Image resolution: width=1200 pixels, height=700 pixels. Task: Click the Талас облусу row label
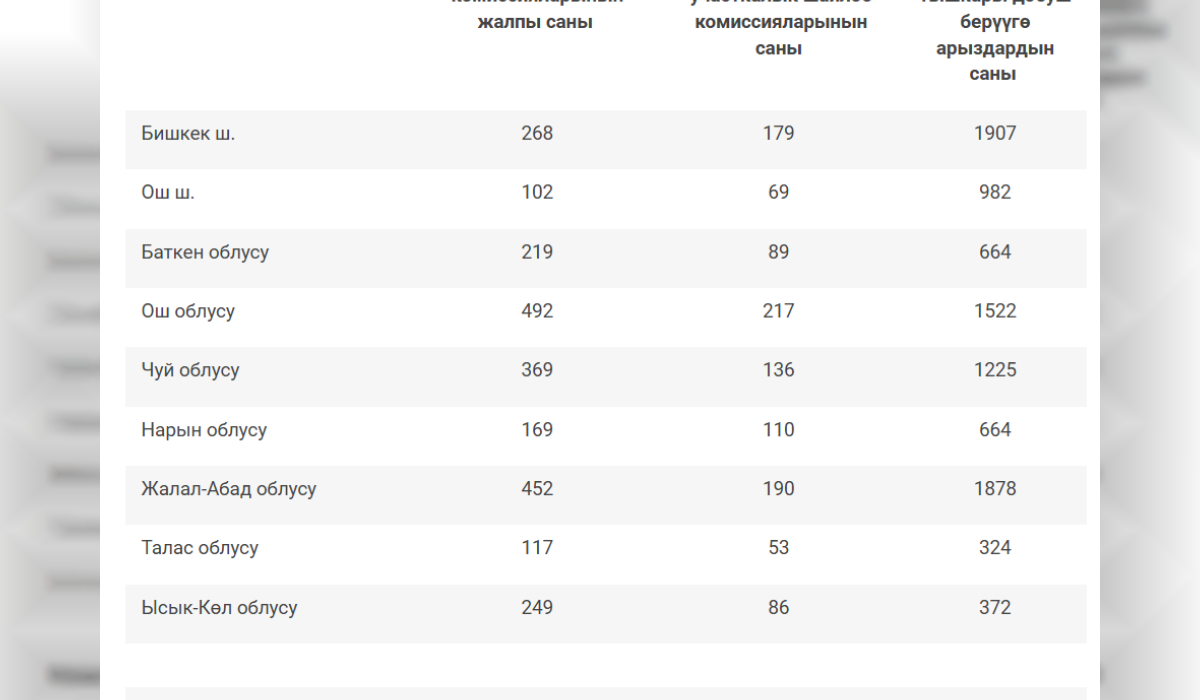pos(200,548)
